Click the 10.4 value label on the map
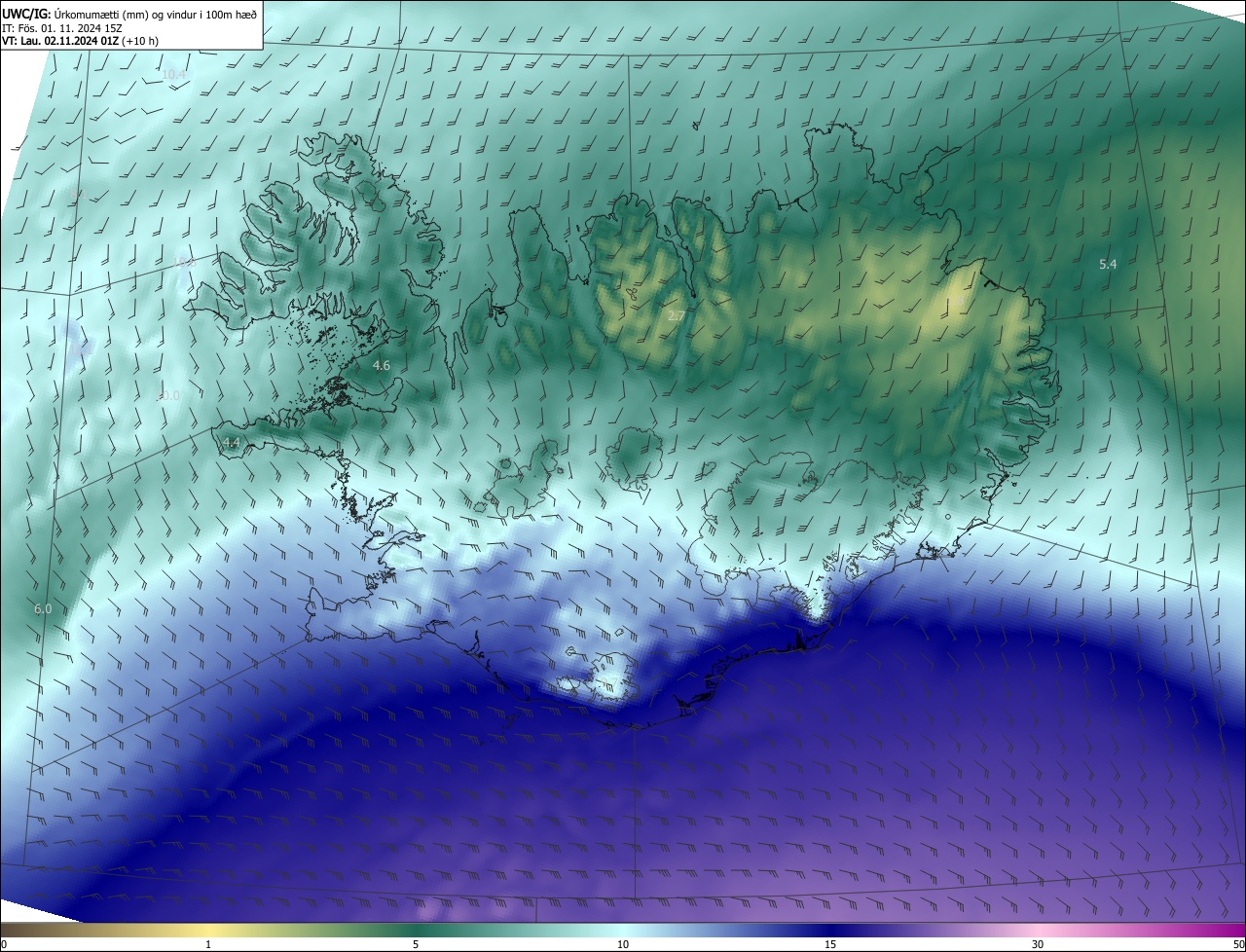1246x952 pixels. click(174, 75)
